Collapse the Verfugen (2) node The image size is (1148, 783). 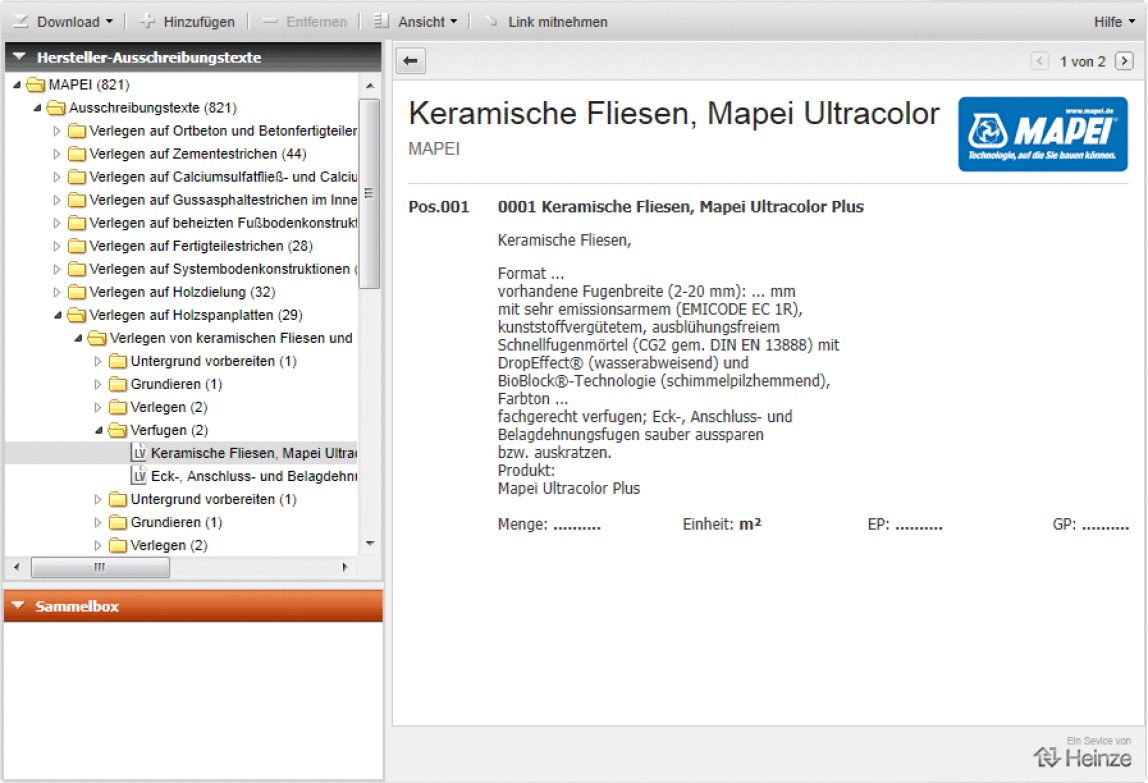pos(99,431)
